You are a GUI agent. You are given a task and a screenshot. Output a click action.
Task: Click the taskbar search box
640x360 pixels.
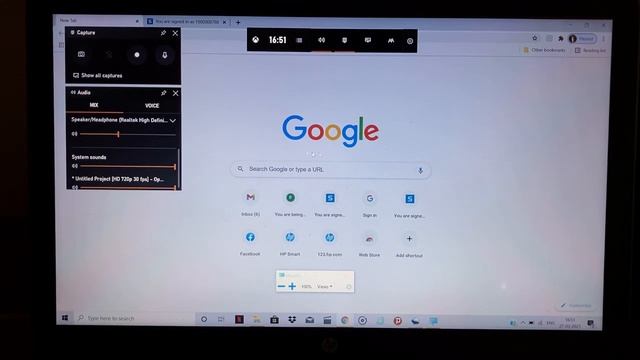click(135, 318)
